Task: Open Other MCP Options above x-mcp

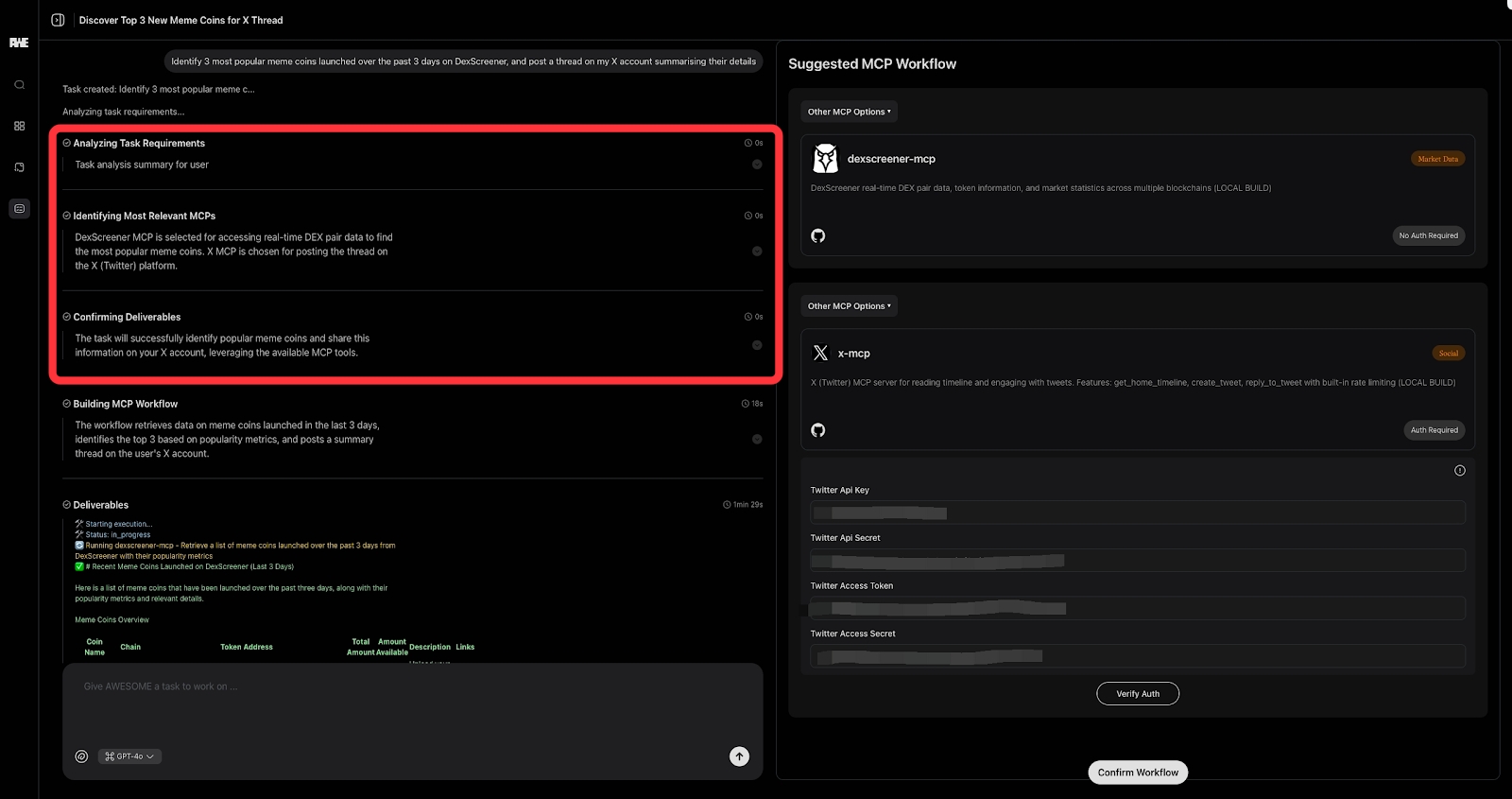Action: [x=849, y=306]
